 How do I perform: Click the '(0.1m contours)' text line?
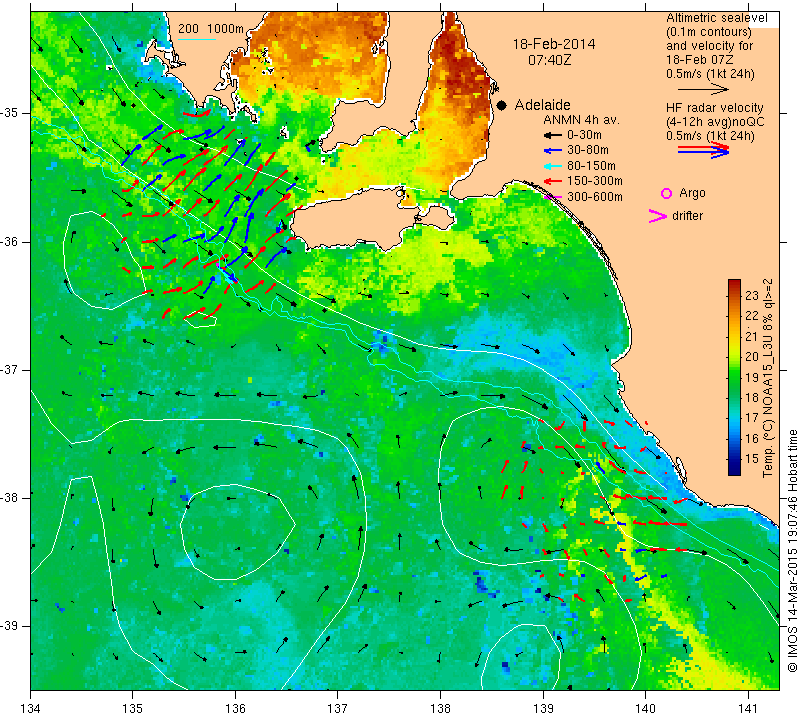point(709,32)
